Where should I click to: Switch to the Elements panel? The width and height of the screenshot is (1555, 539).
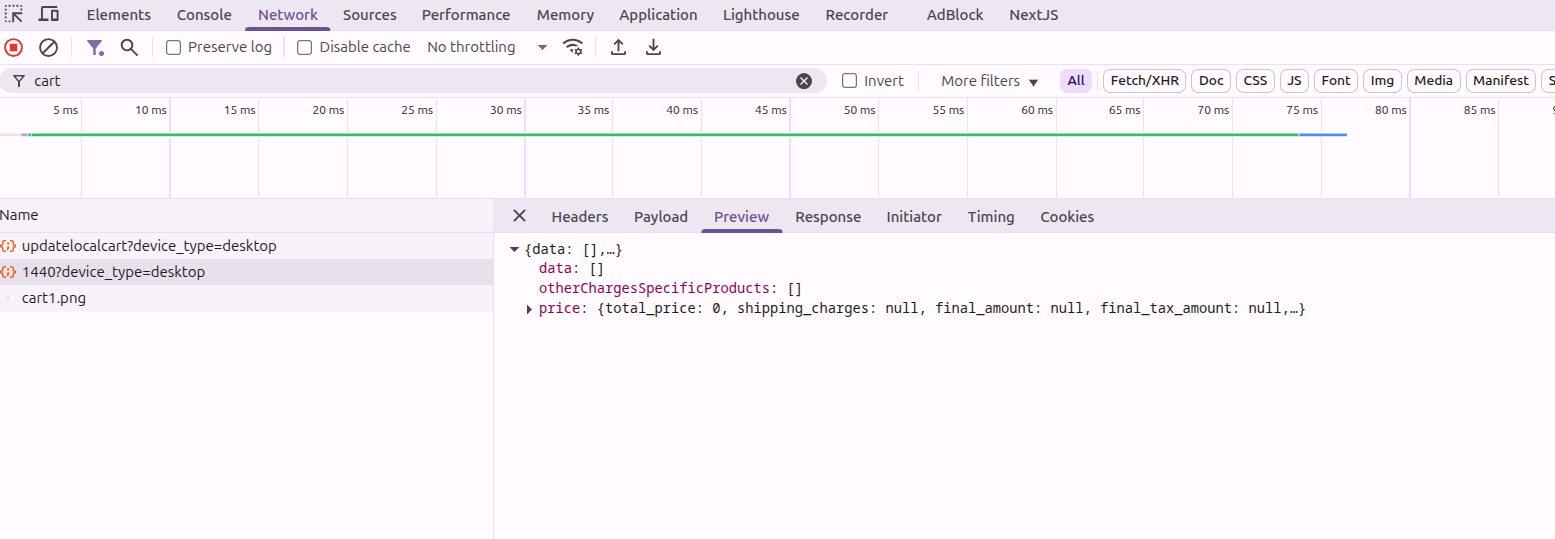[119, 15]
